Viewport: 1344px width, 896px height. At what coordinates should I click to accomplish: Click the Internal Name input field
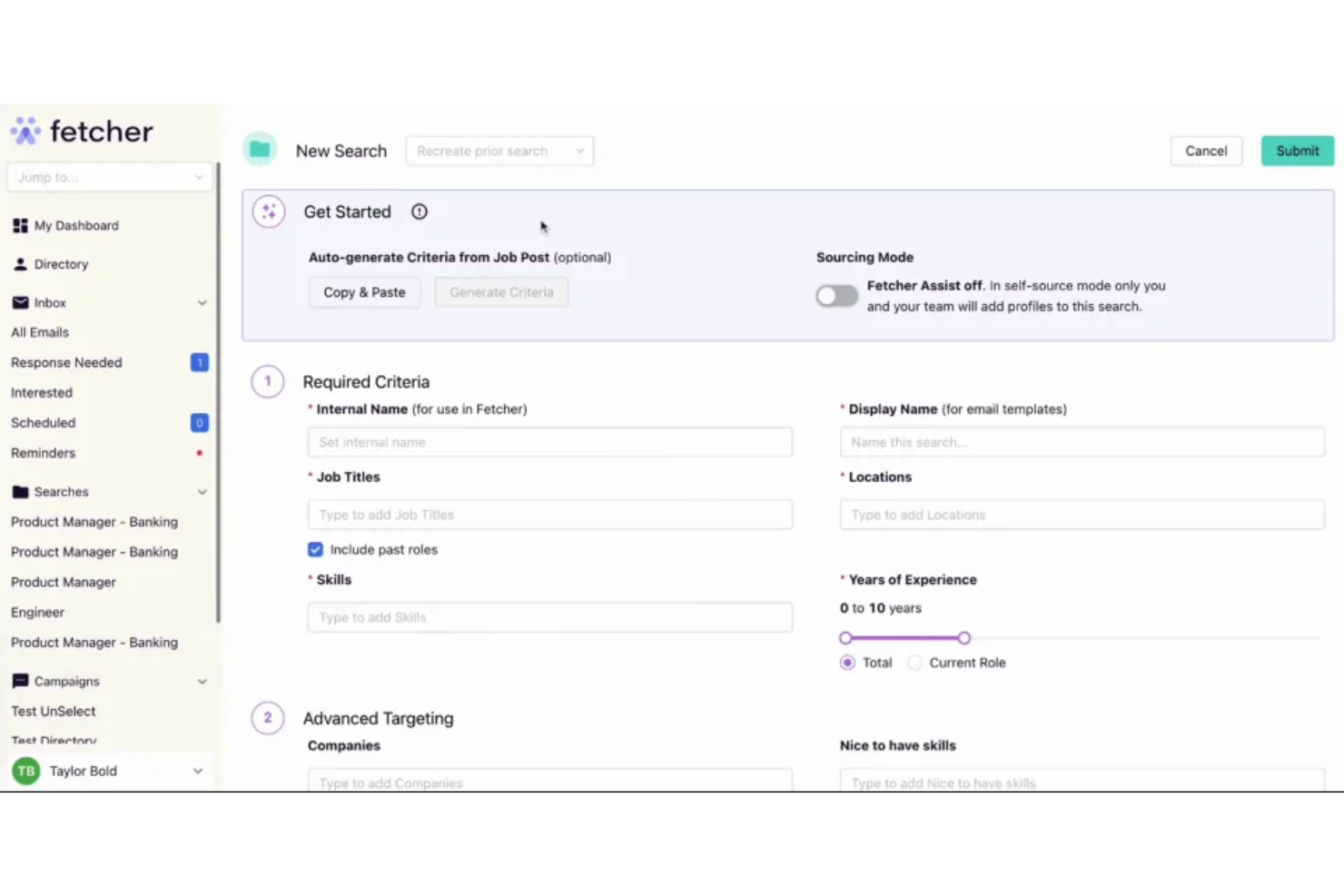pos(549,442)
